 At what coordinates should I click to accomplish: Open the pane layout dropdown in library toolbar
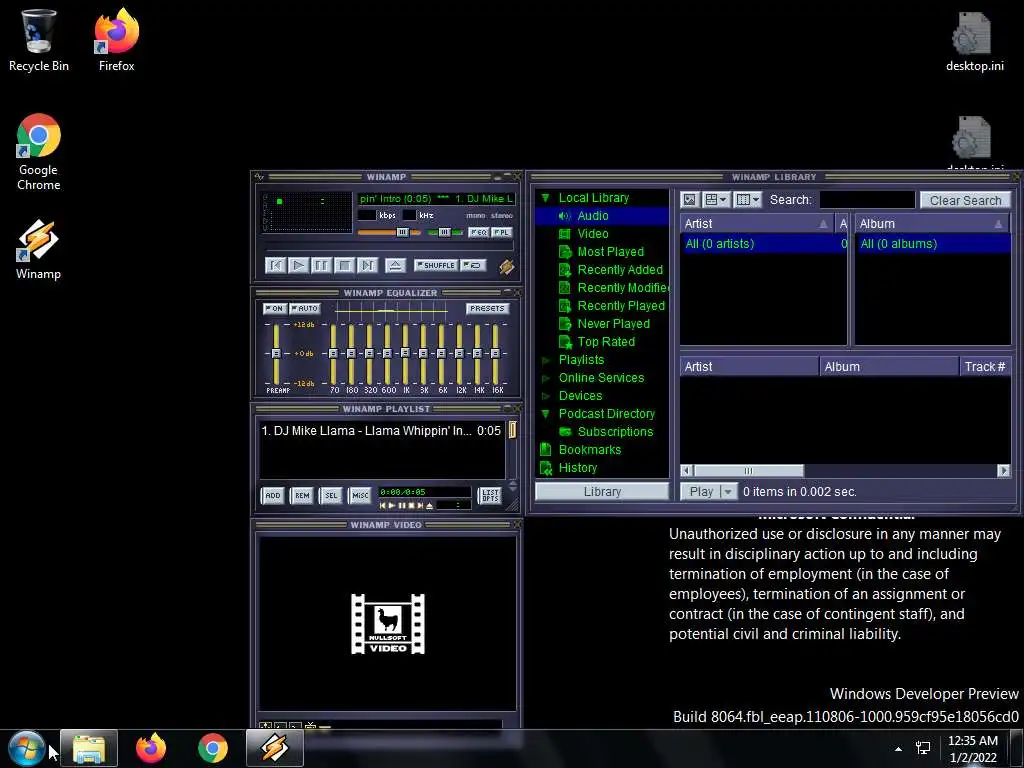point(716,200)
